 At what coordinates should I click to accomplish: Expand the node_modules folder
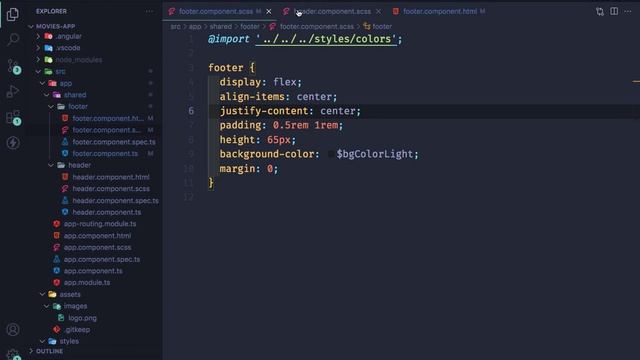(x=78, y=60)
